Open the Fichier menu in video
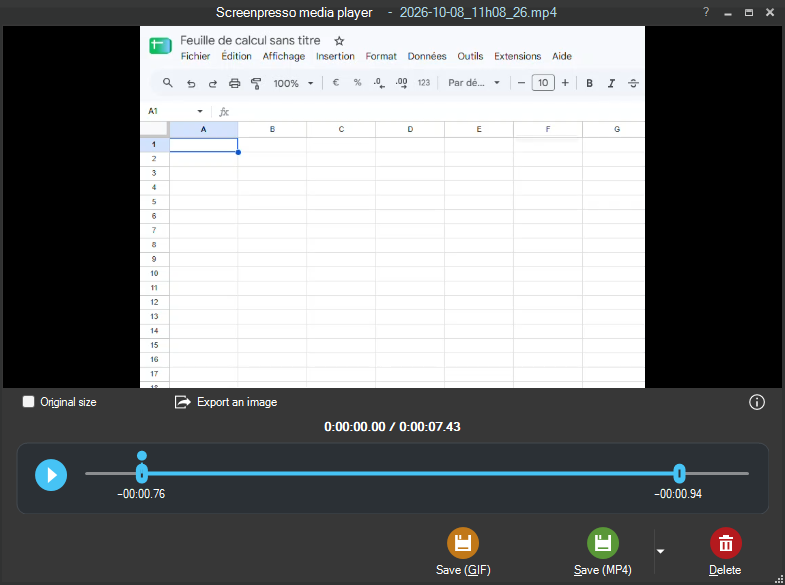Image resolution: width=785 pixels, height=585 pixels. pyautogui.click(x=195, y=56)
